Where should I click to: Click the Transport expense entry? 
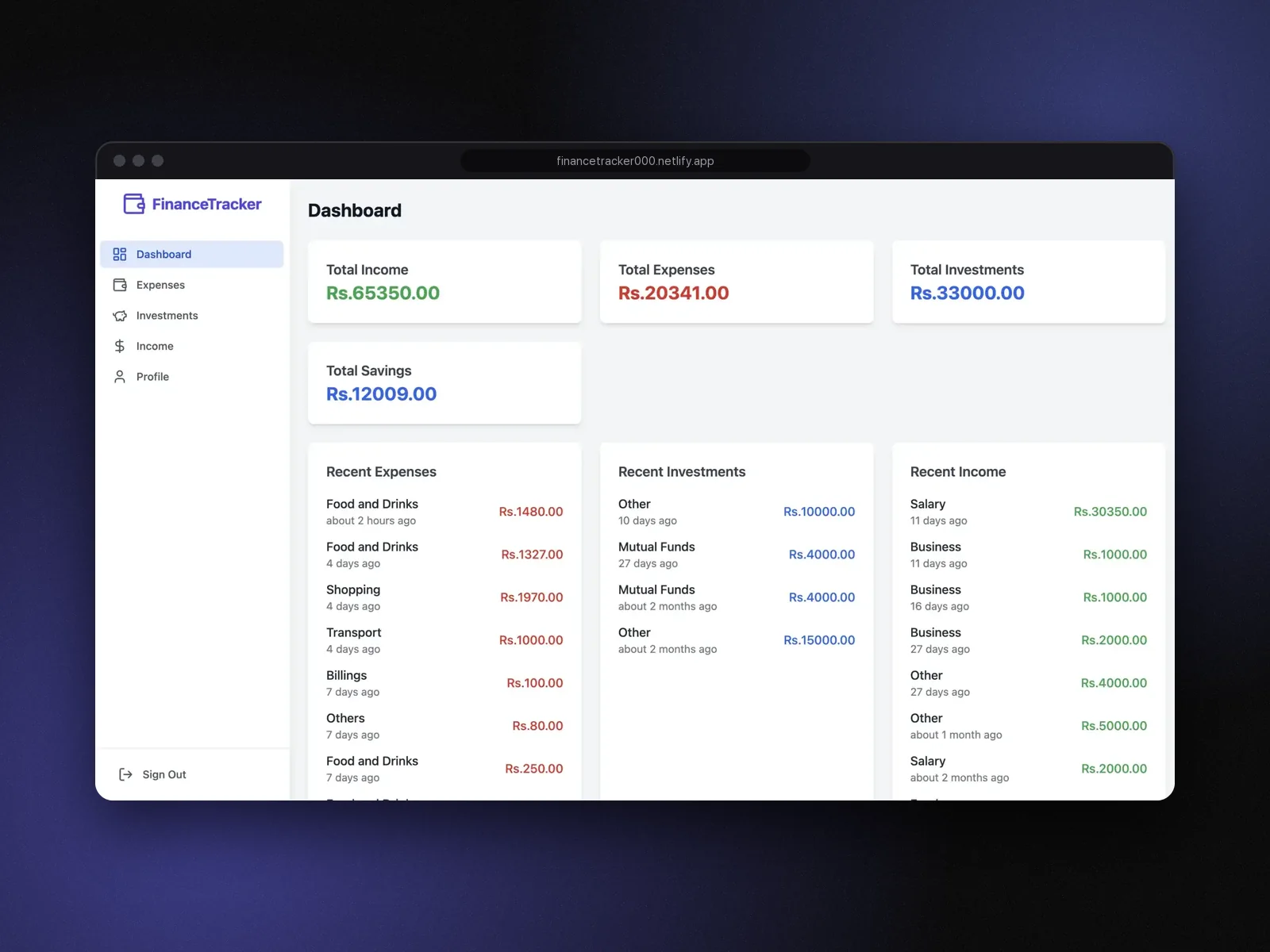coord(444,640)
